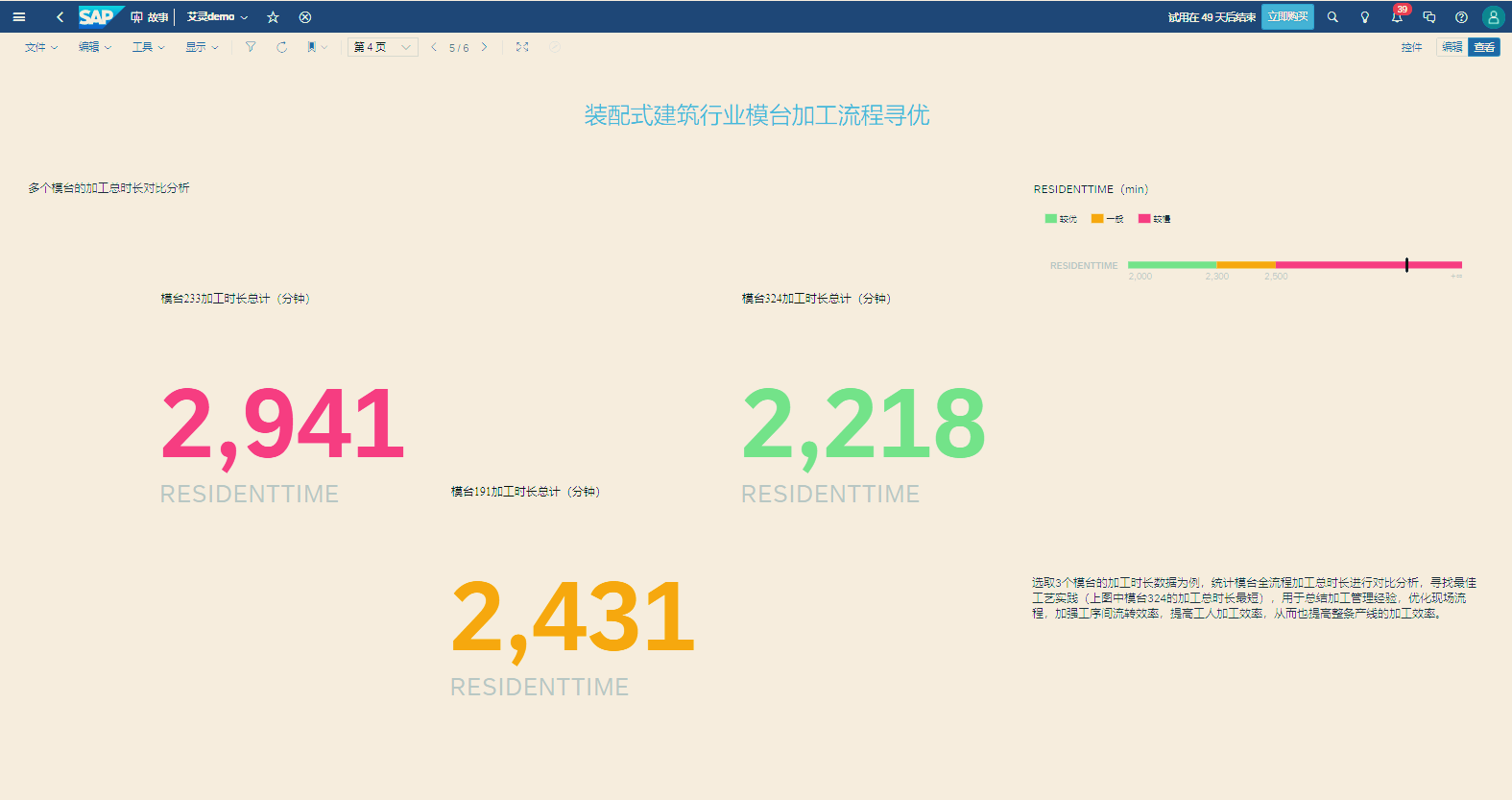The image size is (1512, 800).
Task: Click the filter funnel icon
Action: pos(251,47)
